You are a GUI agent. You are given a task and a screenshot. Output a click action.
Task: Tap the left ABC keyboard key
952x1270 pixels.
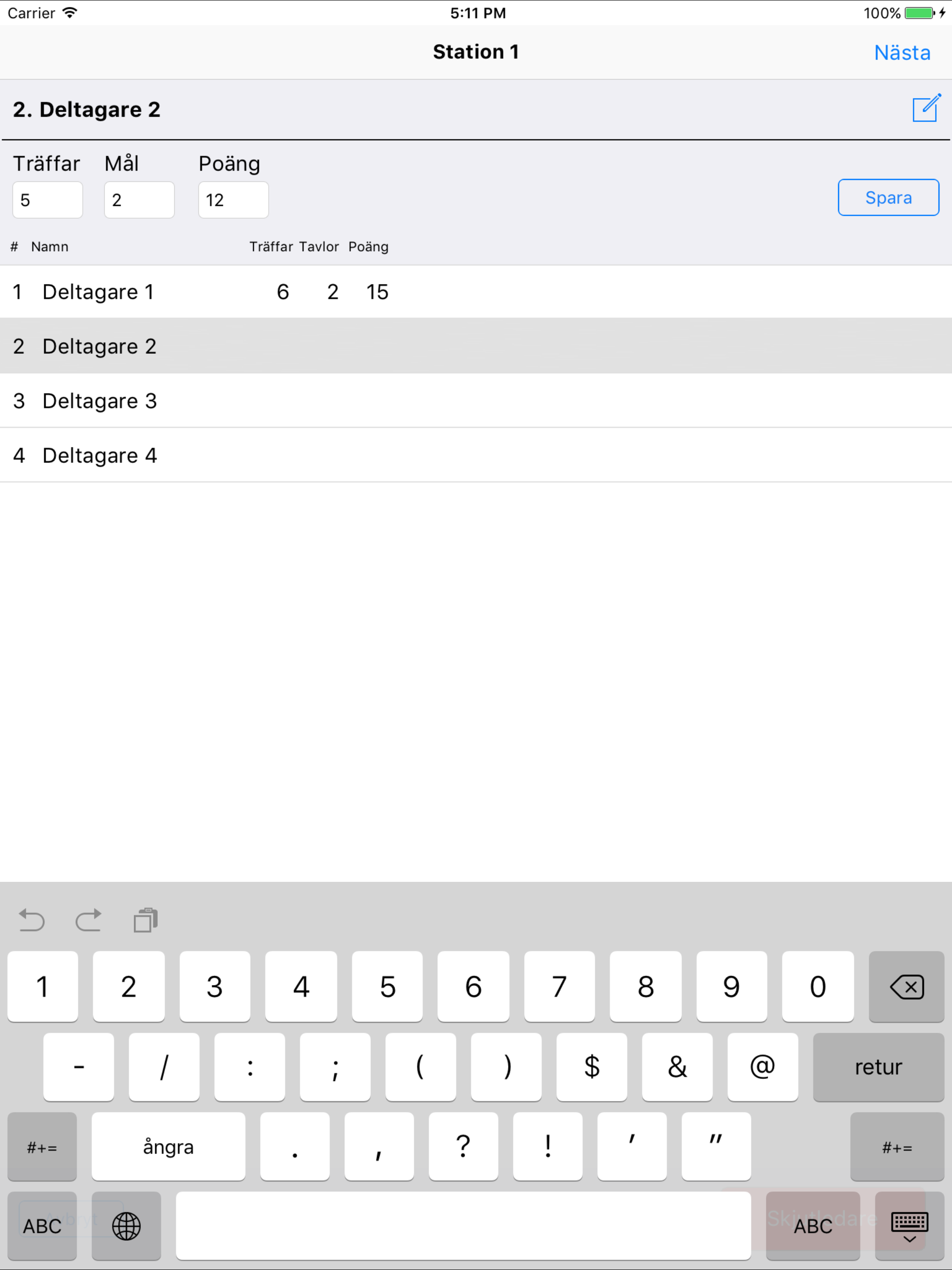click(x=42, y=1226)
